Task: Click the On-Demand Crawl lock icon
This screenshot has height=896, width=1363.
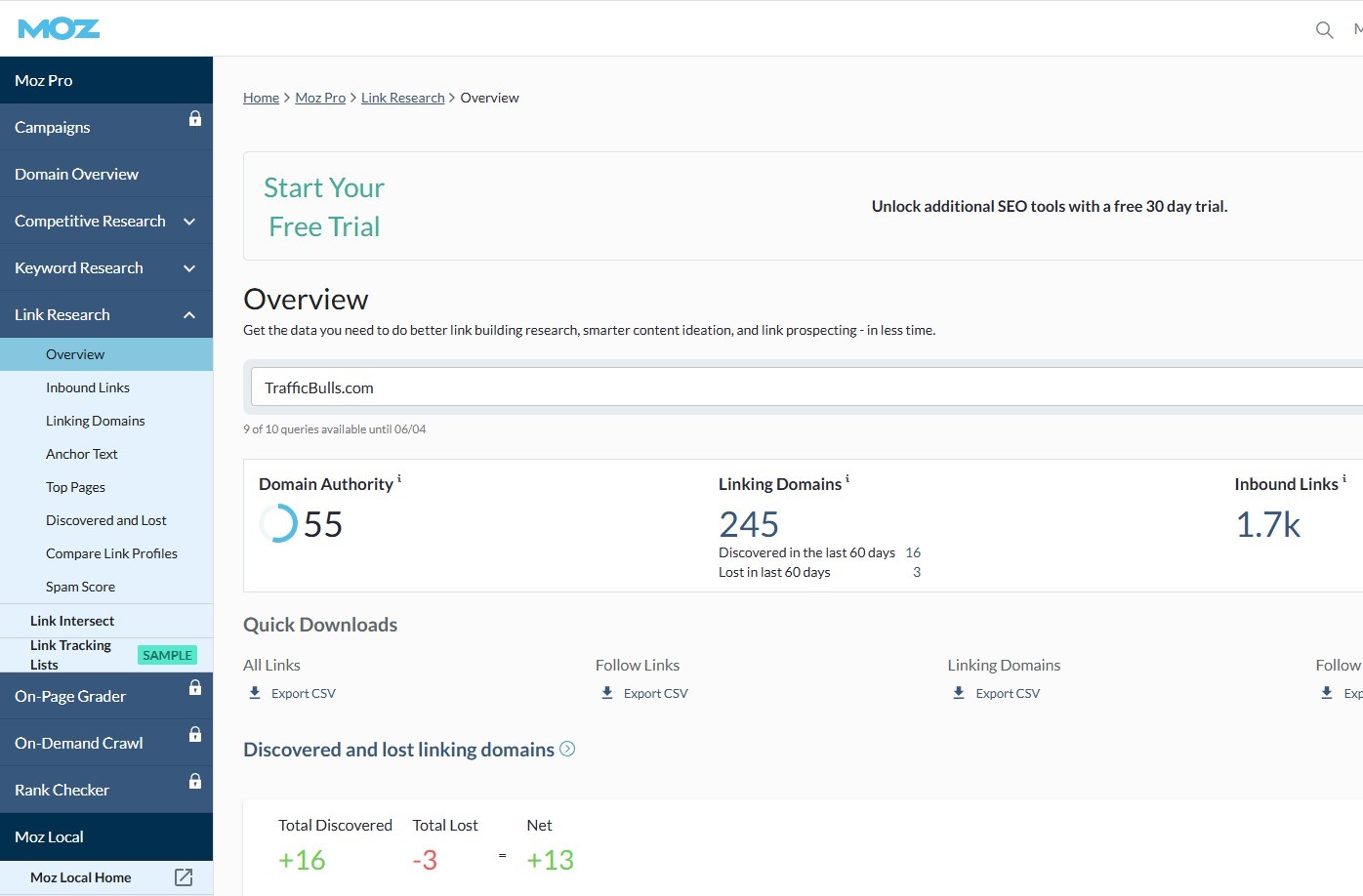Action: coord(195,734)
